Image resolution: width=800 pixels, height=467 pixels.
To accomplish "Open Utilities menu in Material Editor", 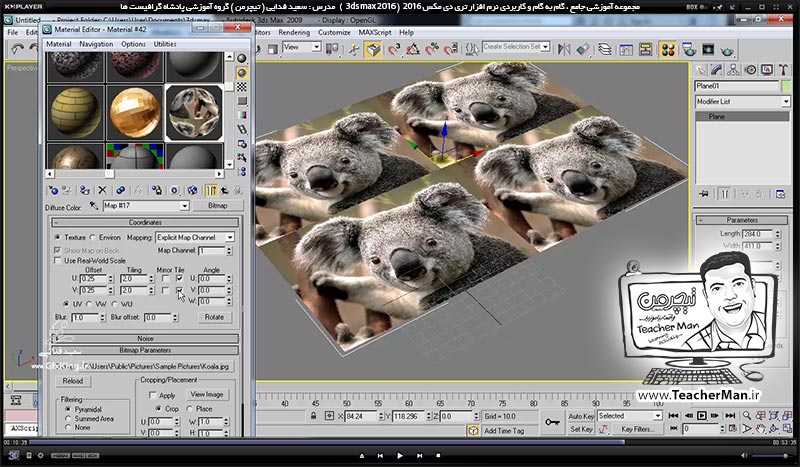I will click(165, 44).
